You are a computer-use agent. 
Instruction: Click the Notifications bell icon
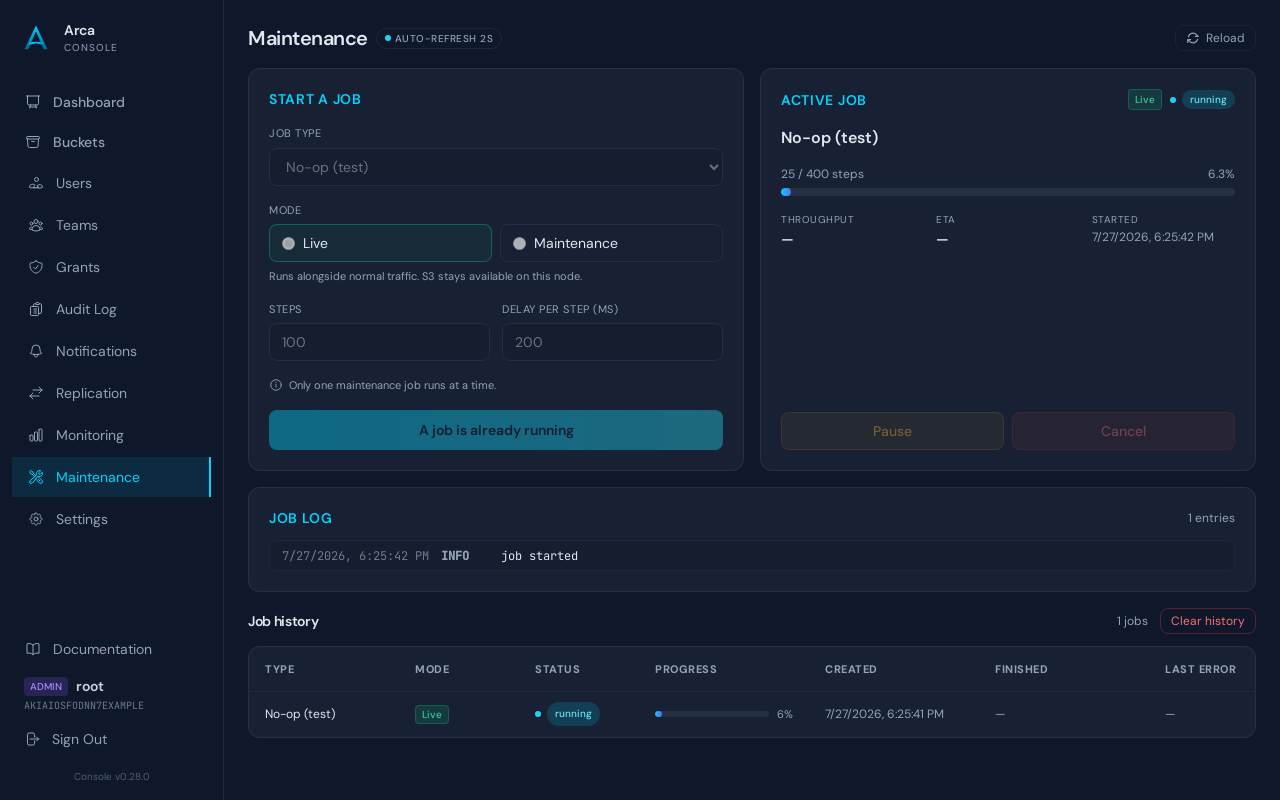point(36,351)
